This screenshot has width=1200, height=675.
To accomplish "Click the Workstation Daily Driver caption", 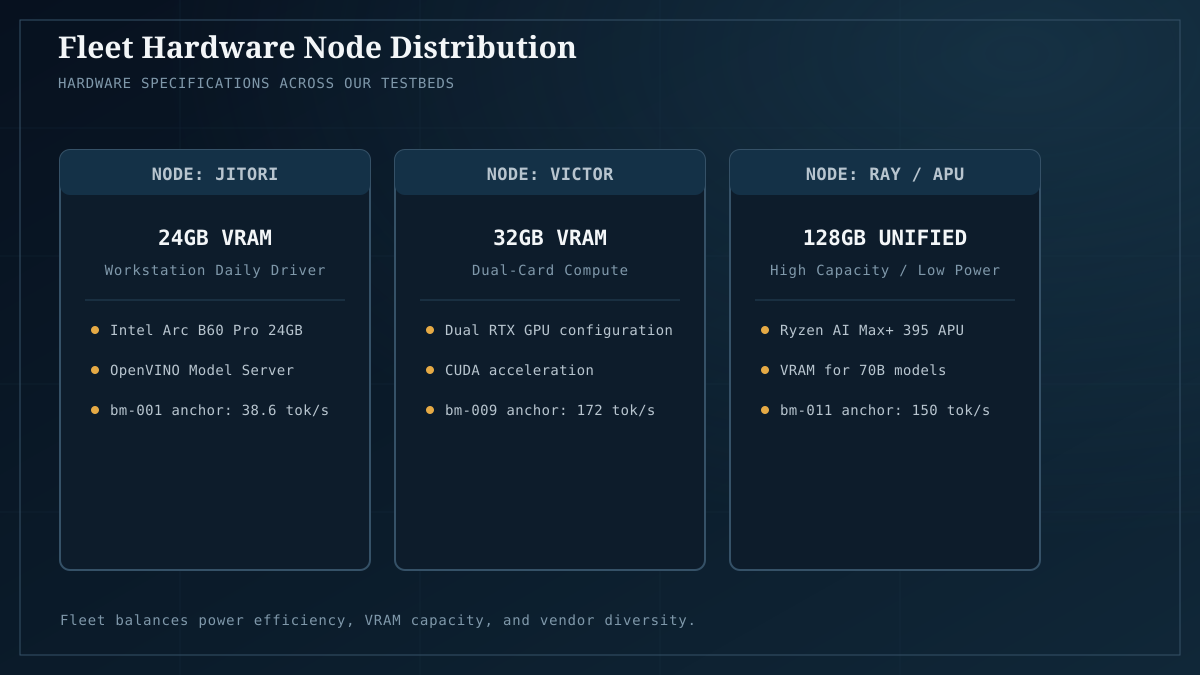I will tap(215, 270).
